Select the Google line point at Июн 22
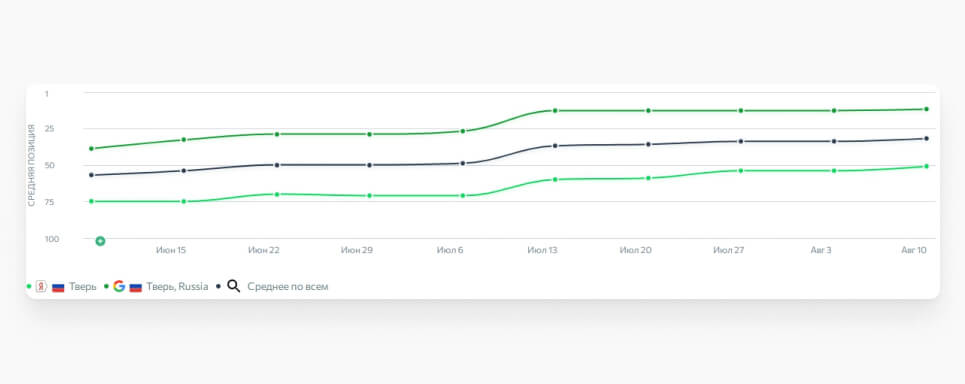The width and height of the screenshot is (965, 384). [x=277, y=134]
